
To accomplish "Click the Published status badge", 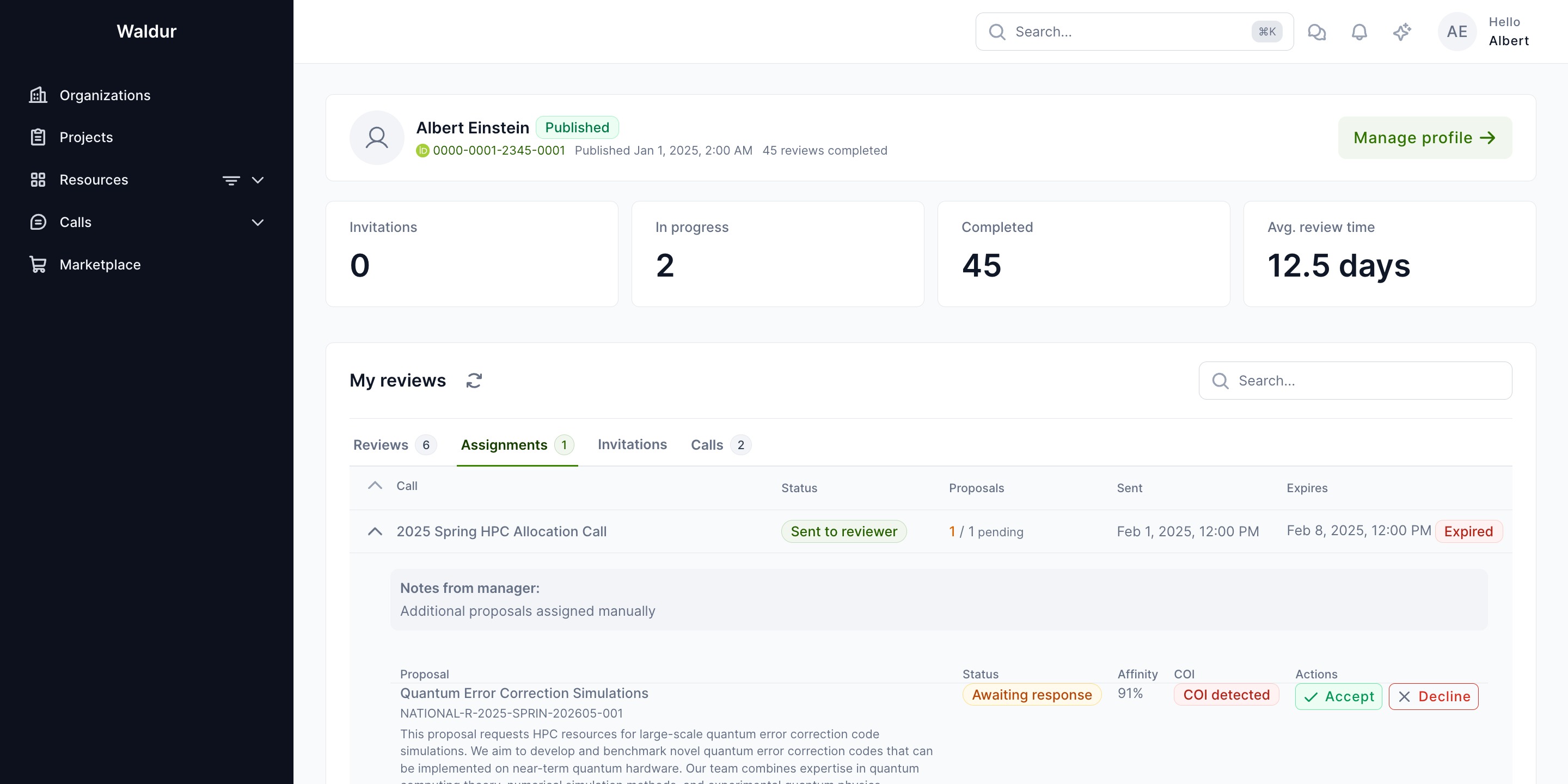I will pyautogui.click(x=577, y=127).
